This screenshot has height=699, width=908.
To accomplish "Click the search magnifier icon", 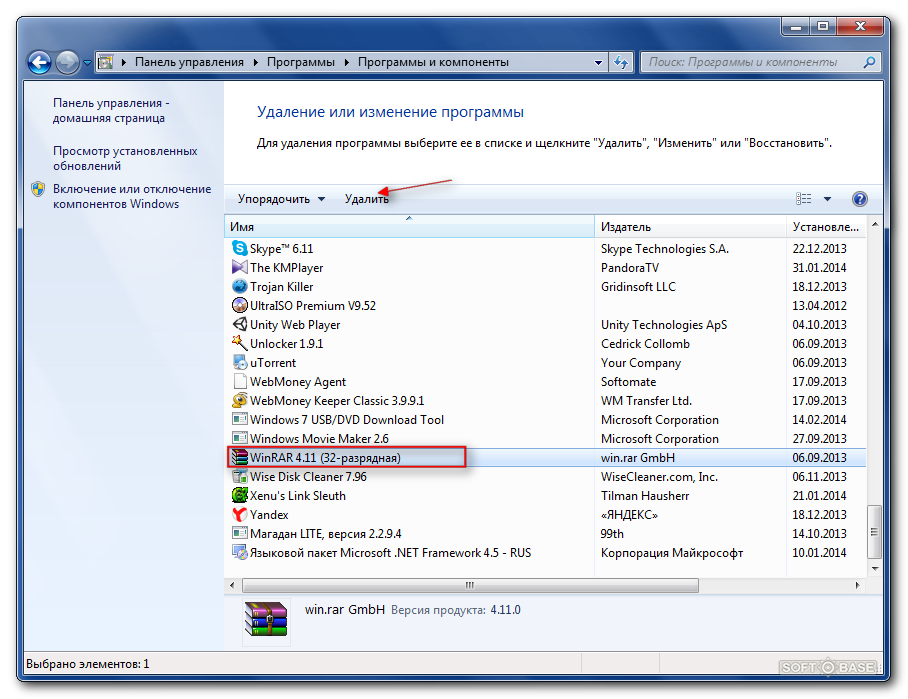I will (869, 62).
